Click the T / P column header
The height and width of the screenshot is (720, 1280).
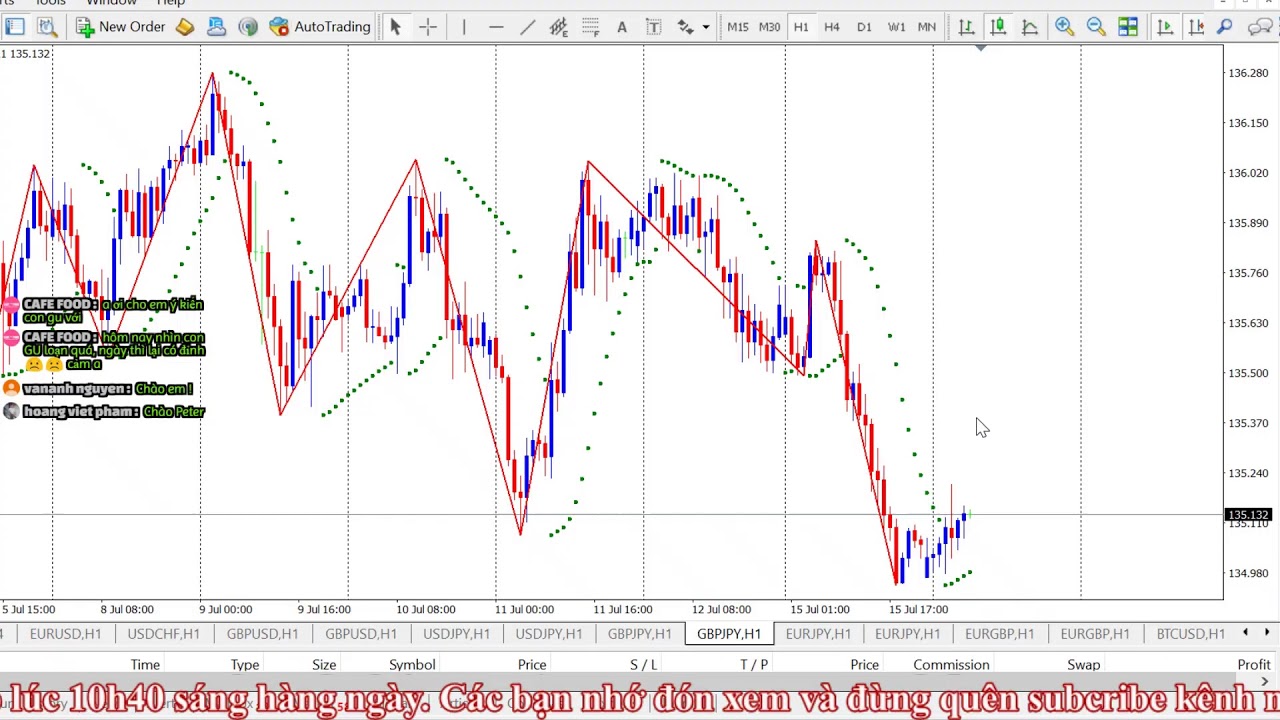pos(754,664)
